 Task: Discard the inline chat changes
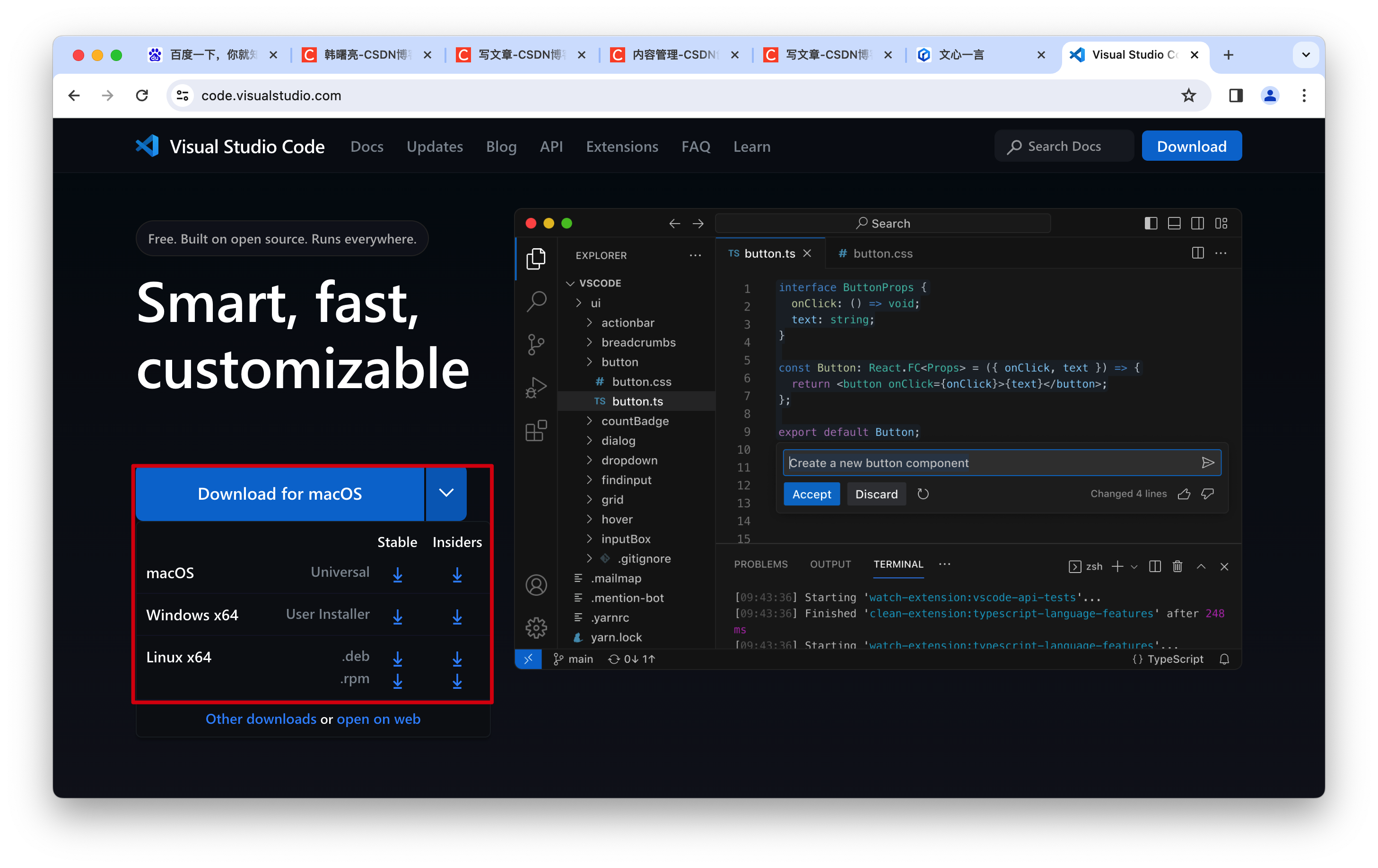click(x=876, y=493)
